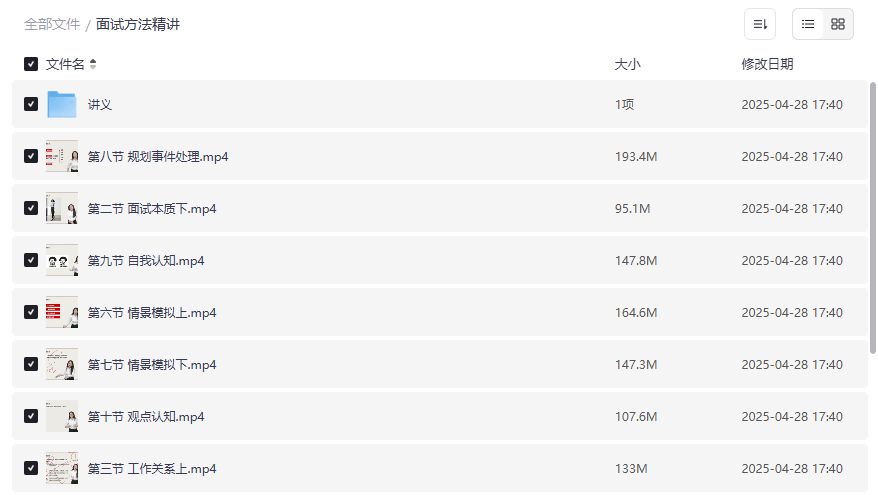Uncheck the 讲义 folder checkbox
Image resolution: width=878 pixels, height=495 pixels.
tap(31, 105)
